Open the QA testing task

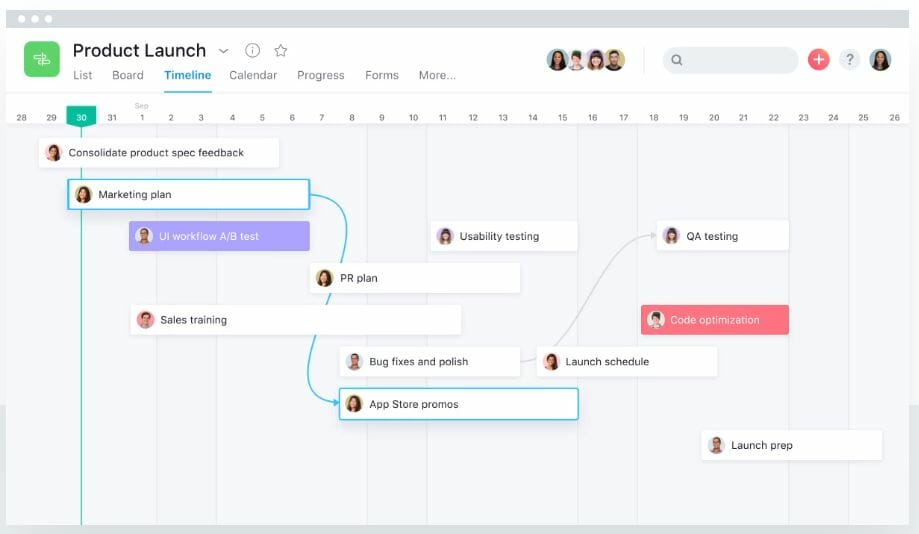click(x=723, y=236)
